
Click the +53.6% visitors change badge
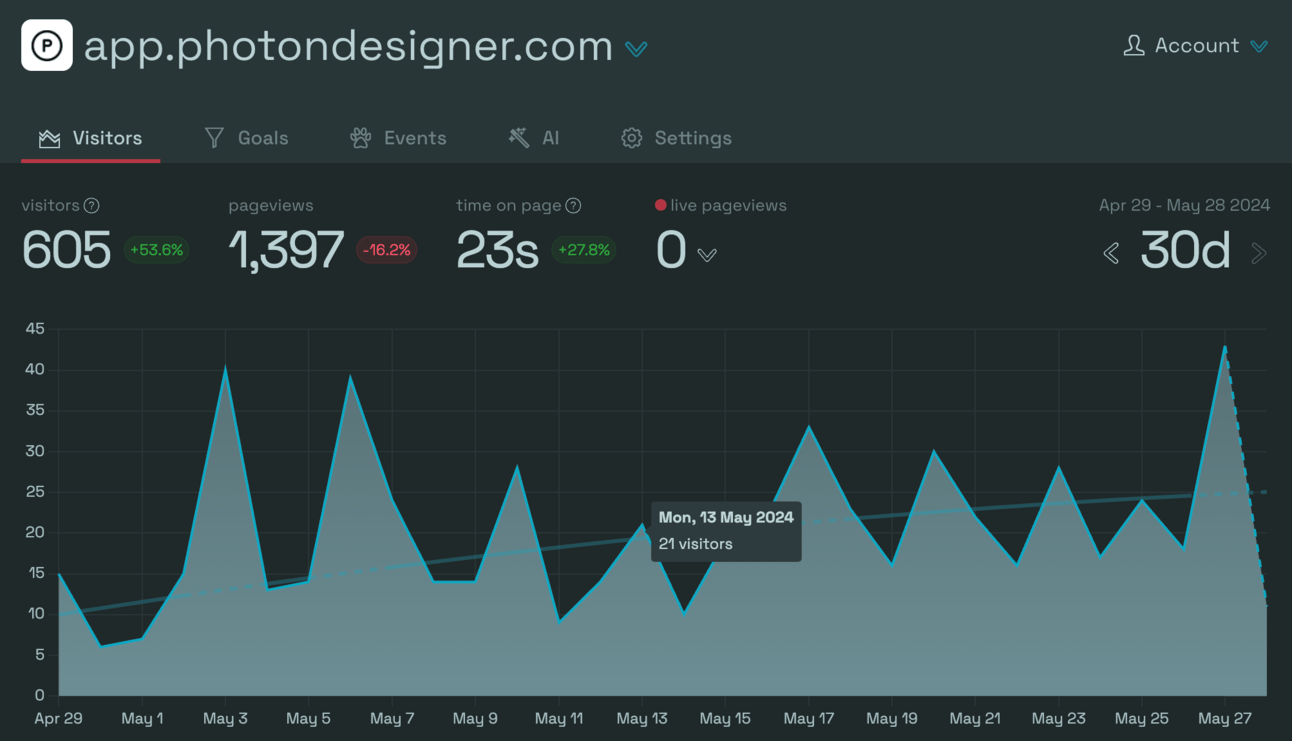(157, 250)
